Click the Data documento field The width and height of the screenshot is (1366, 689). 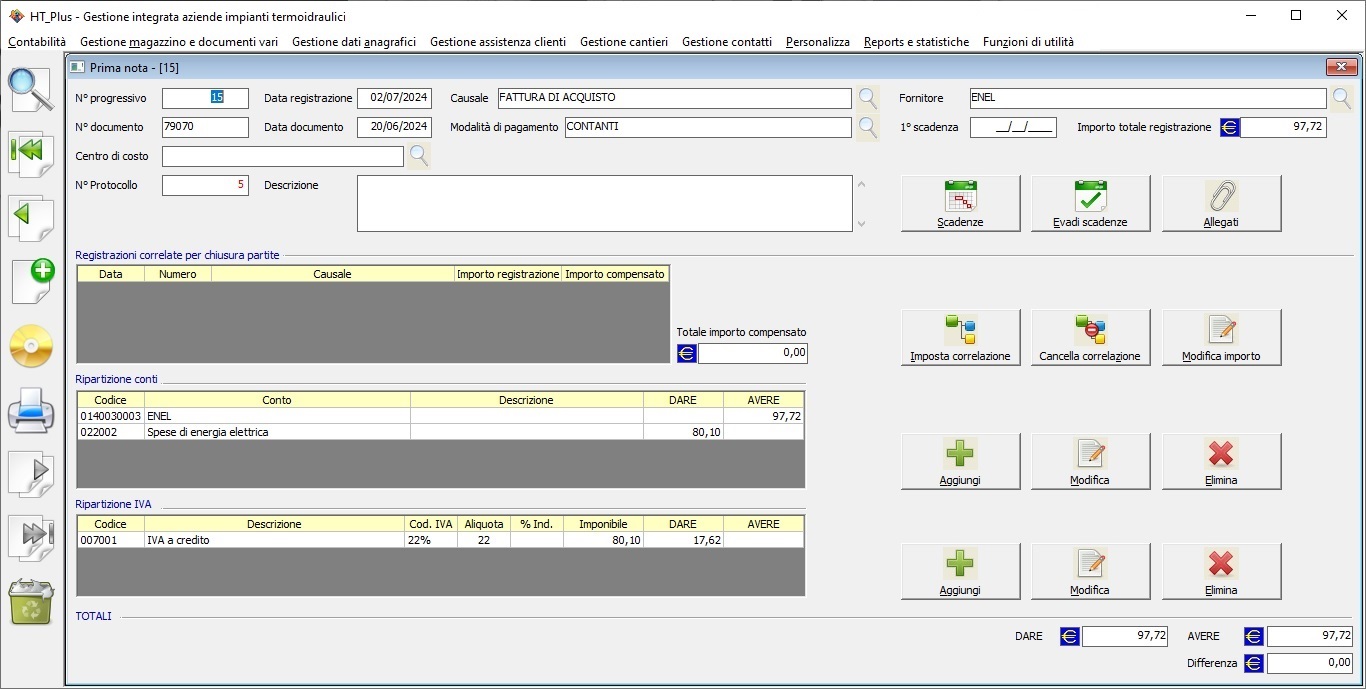coord(394,127)
